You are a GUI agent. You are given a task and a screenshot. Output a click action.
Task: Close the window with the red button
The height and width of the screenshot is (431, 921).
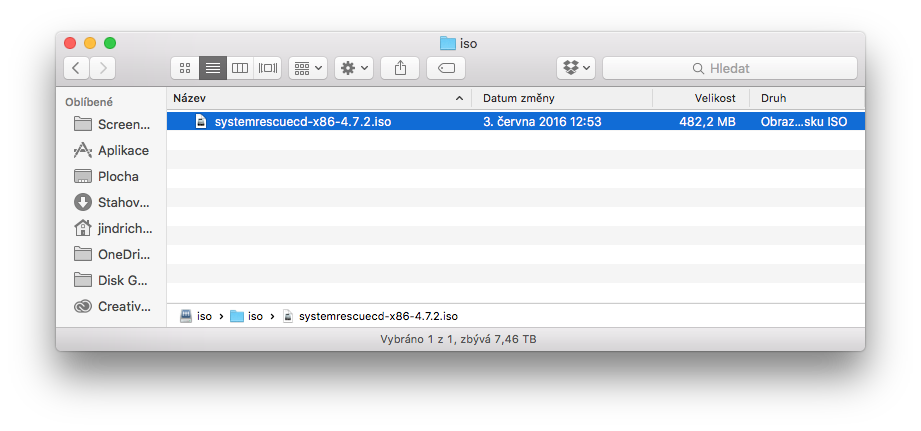click(70, 43)
